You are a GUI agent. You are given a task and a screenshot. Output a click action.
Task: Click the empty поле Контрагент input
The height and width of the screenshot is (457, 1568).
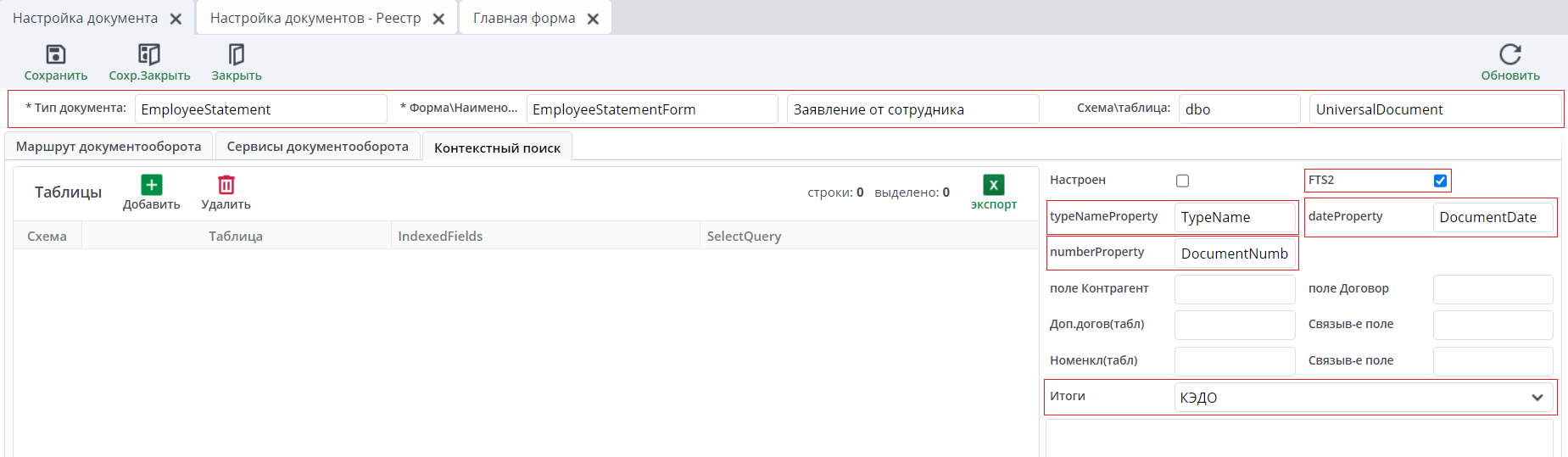[1235, 289]
